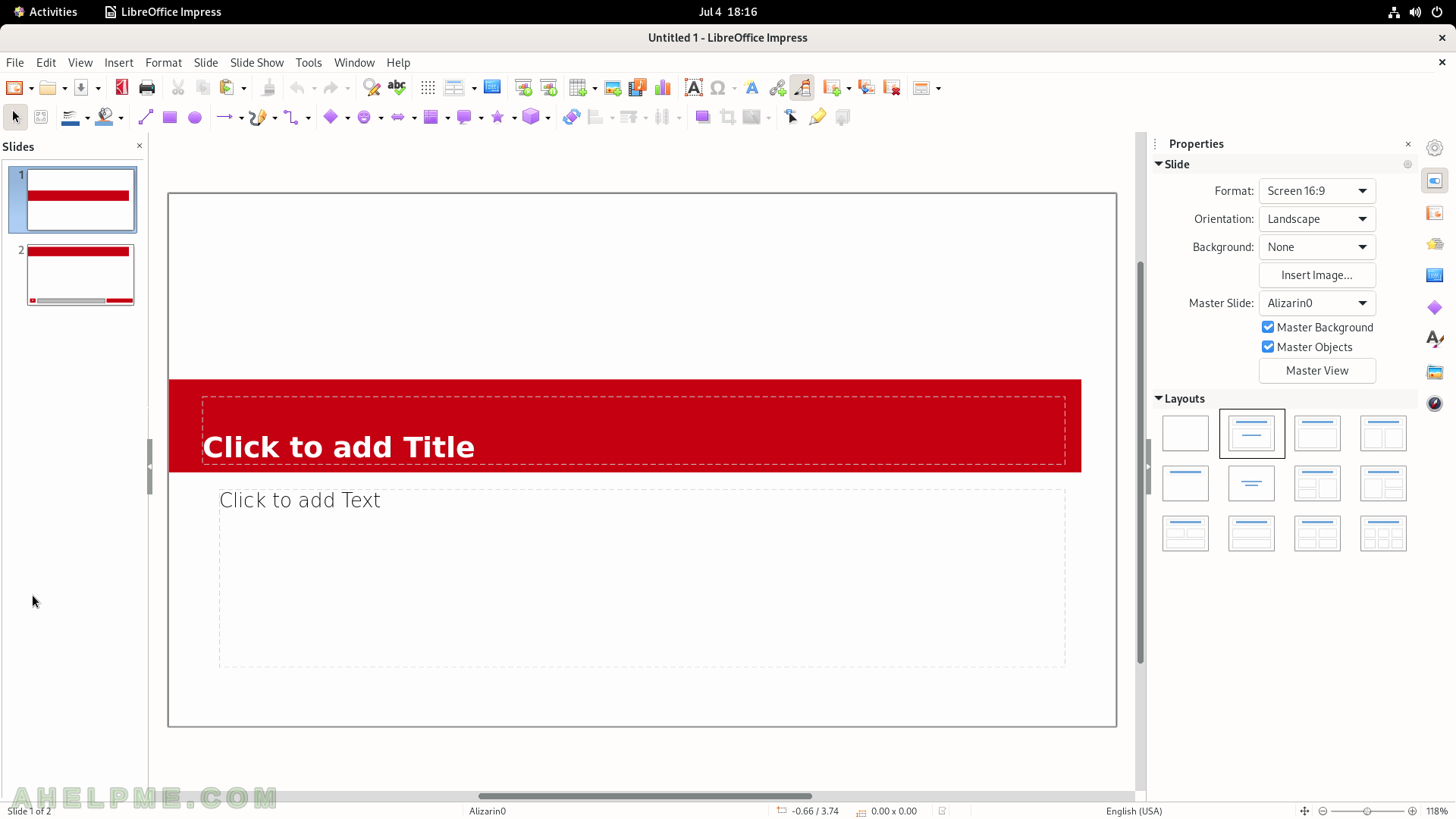Click the Insert Hyperlink icon
The height and width of the screenshot is (819, 1456).
coord(777,88)
